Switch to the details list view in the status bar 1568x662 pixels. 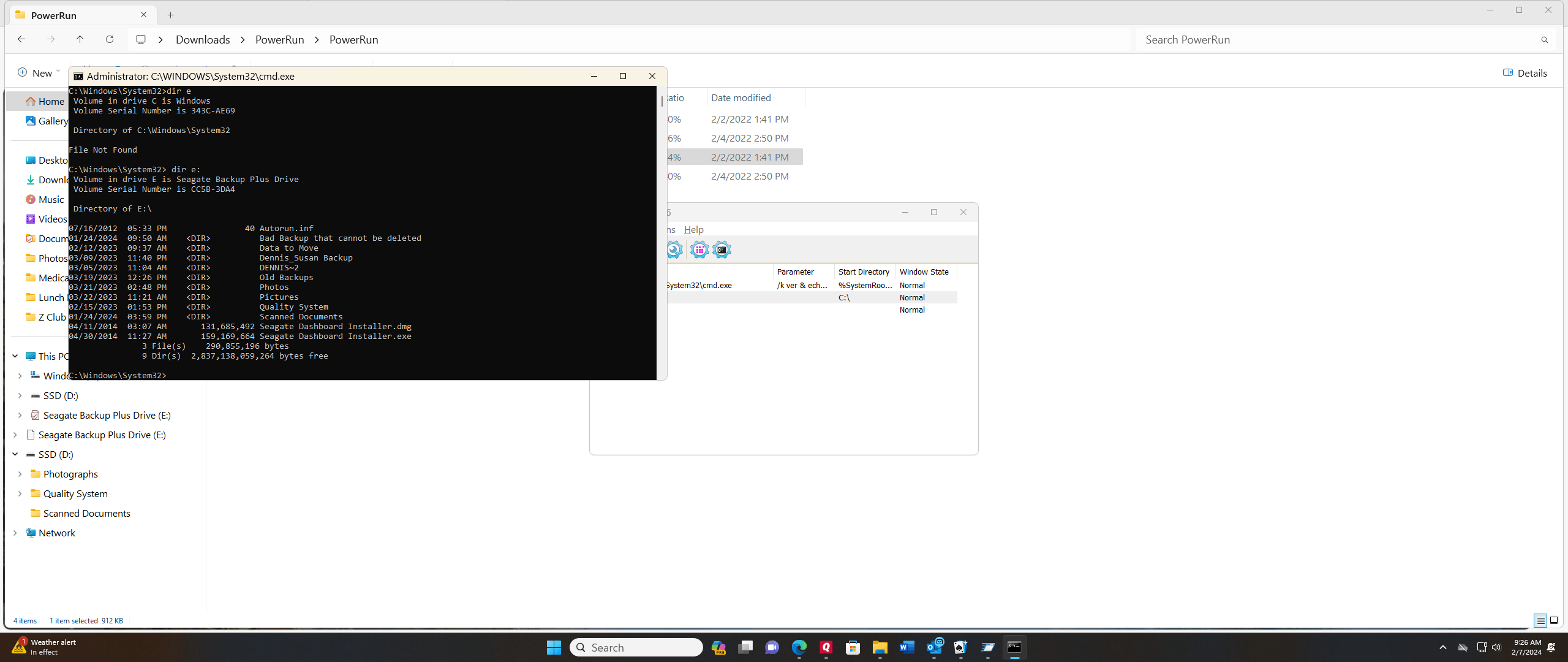click(1540, 620)
